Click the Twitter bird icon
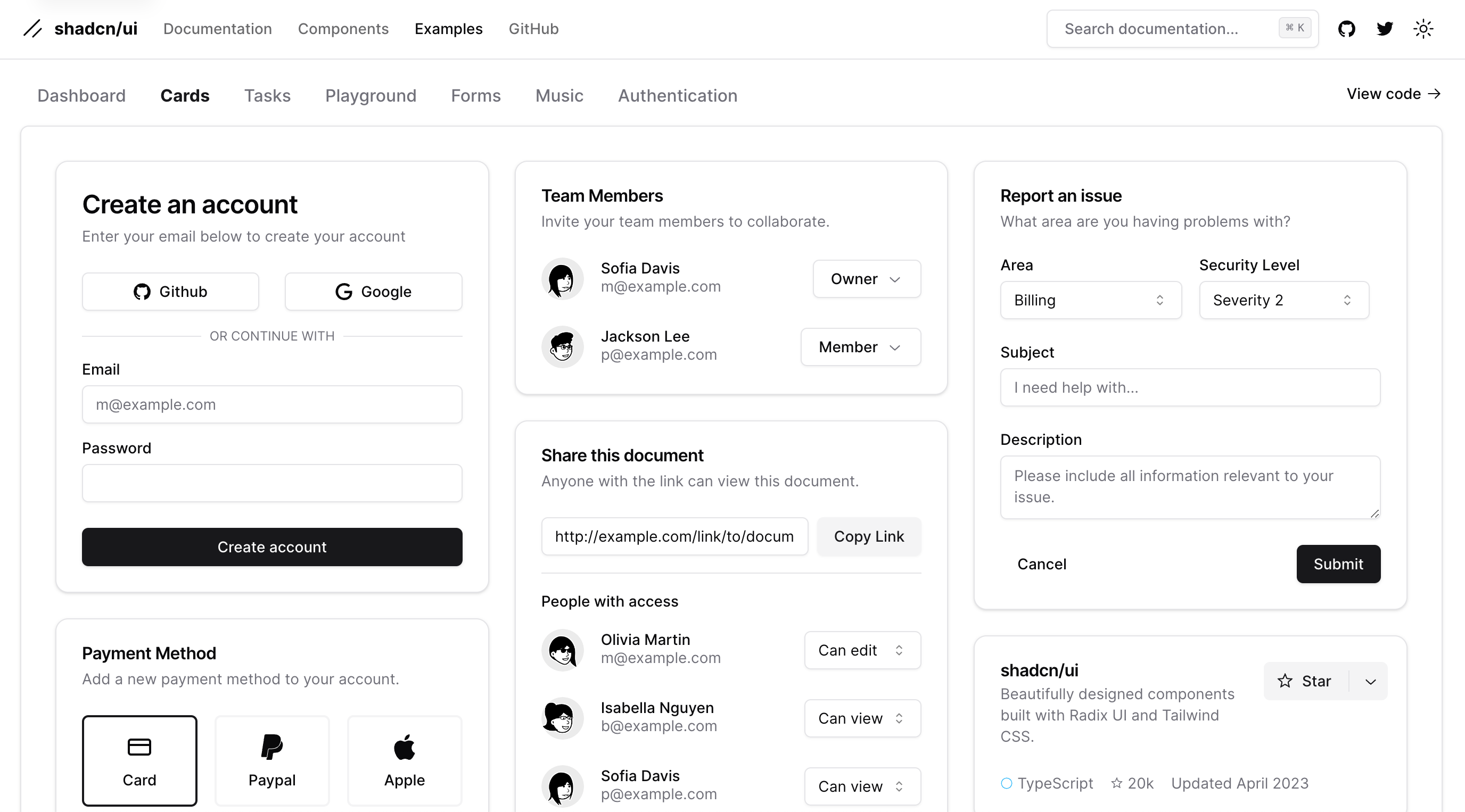The width and height of the screenshot is (1465, 812). click(1385, 28)
